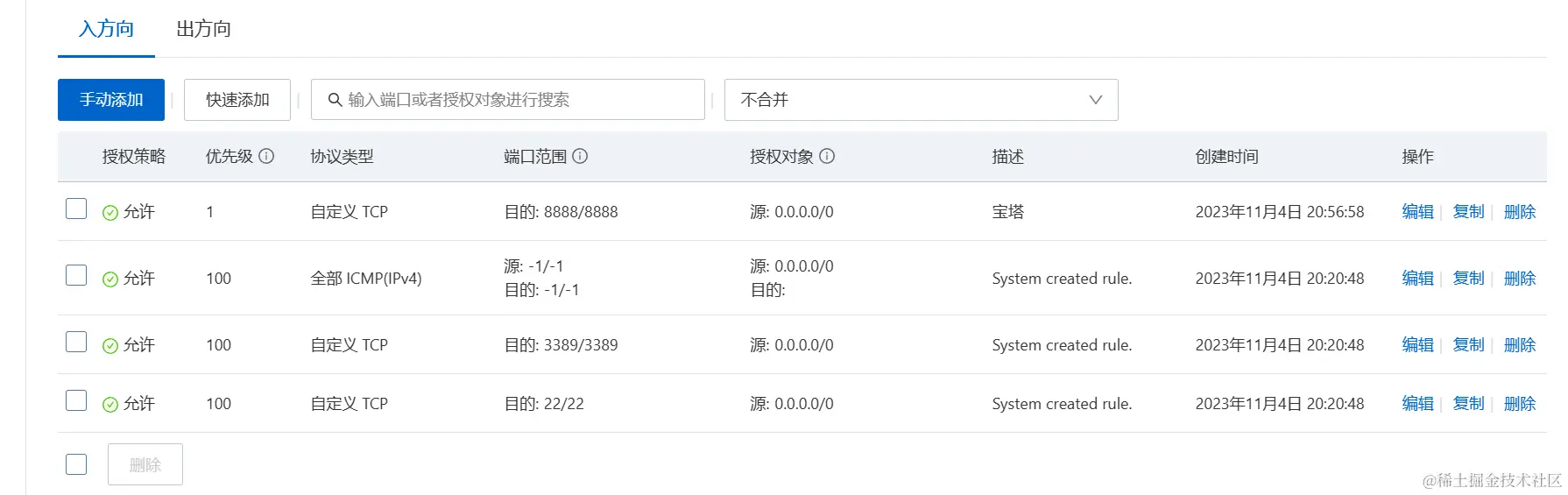Click the 描述 column header

1007,157
